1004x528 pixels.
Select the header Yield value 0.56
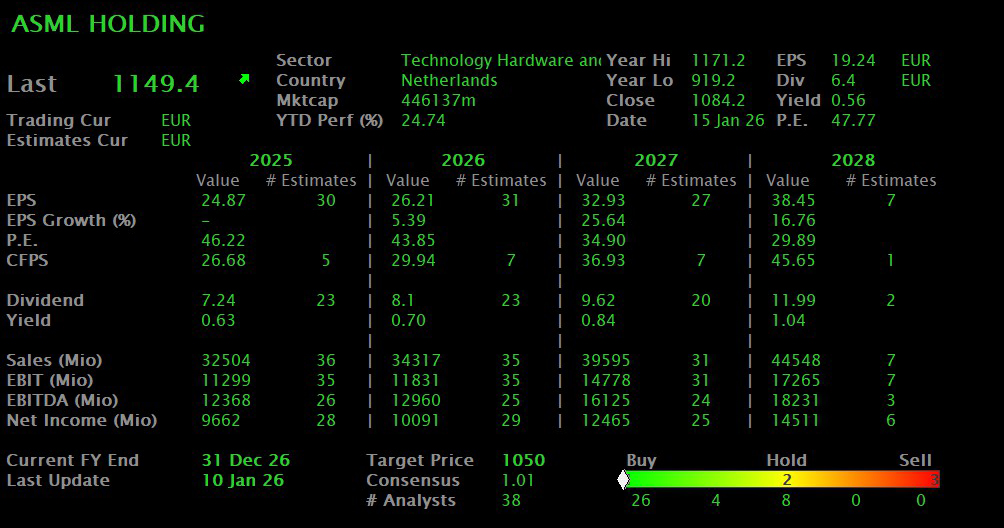848,100
